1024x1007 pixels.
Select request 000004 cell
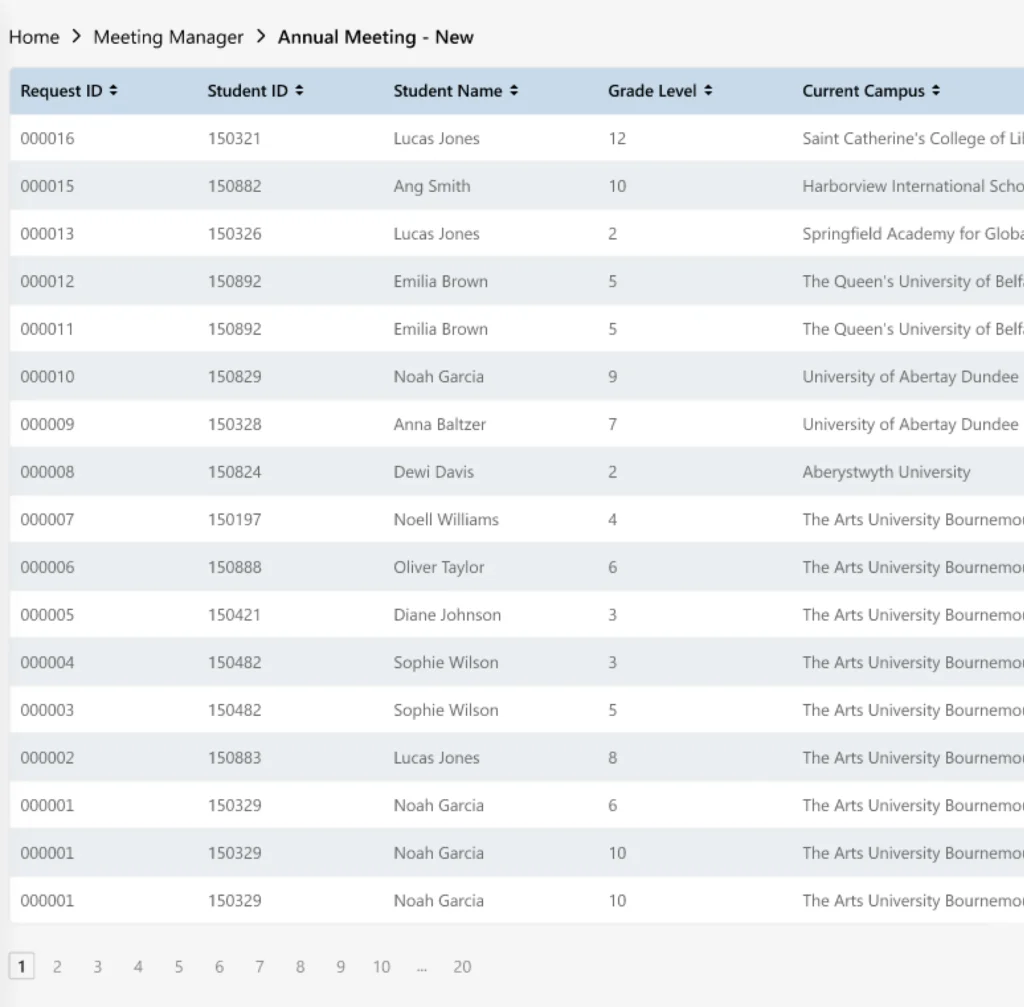[47, 663]
